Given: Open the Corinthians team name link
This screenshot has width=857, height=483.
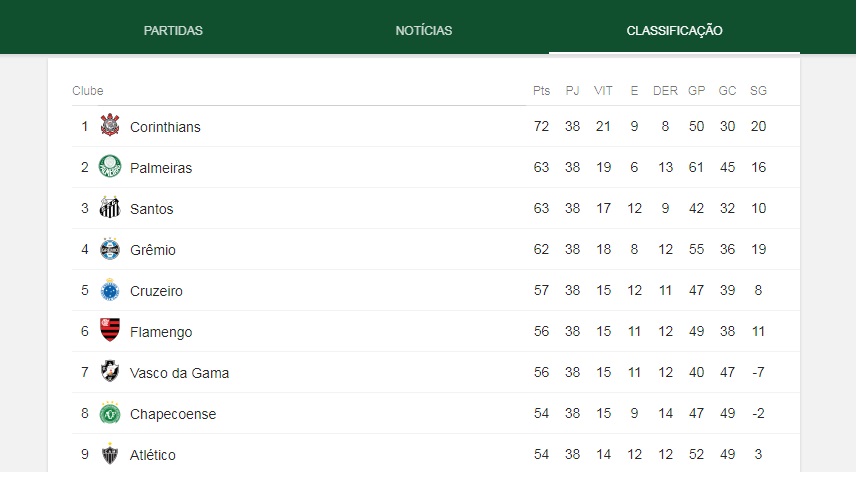Looking at the screenshot, I should [165, 127].
